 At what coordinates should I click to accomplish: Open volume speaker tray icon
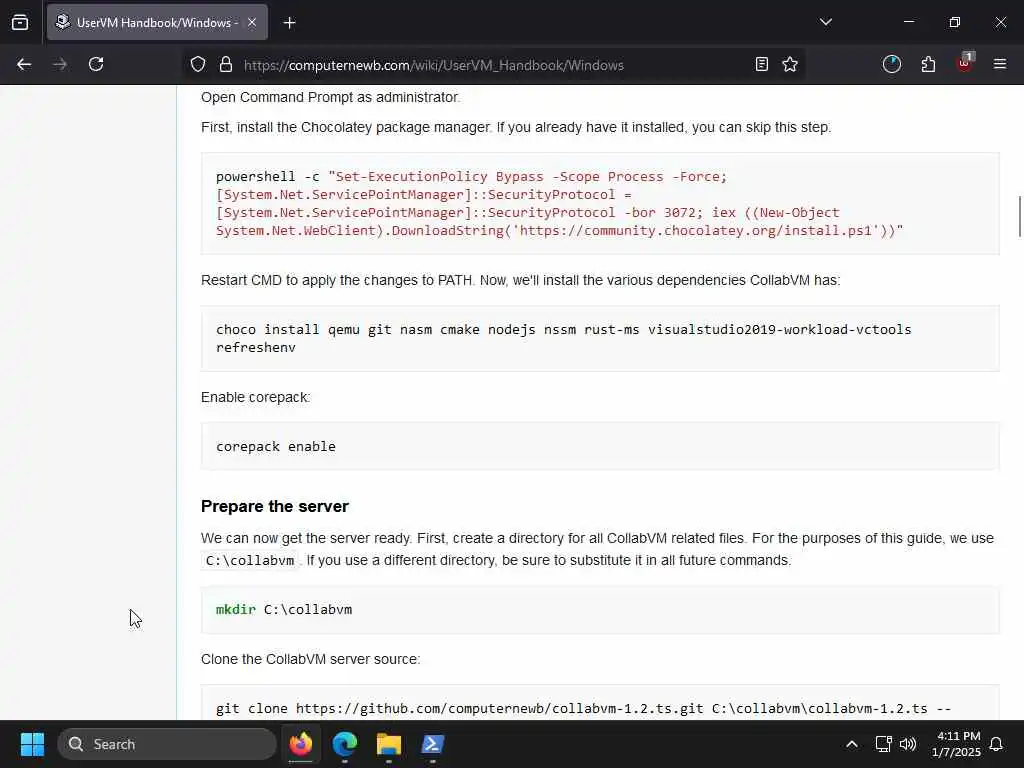click(x=908, y=744)
